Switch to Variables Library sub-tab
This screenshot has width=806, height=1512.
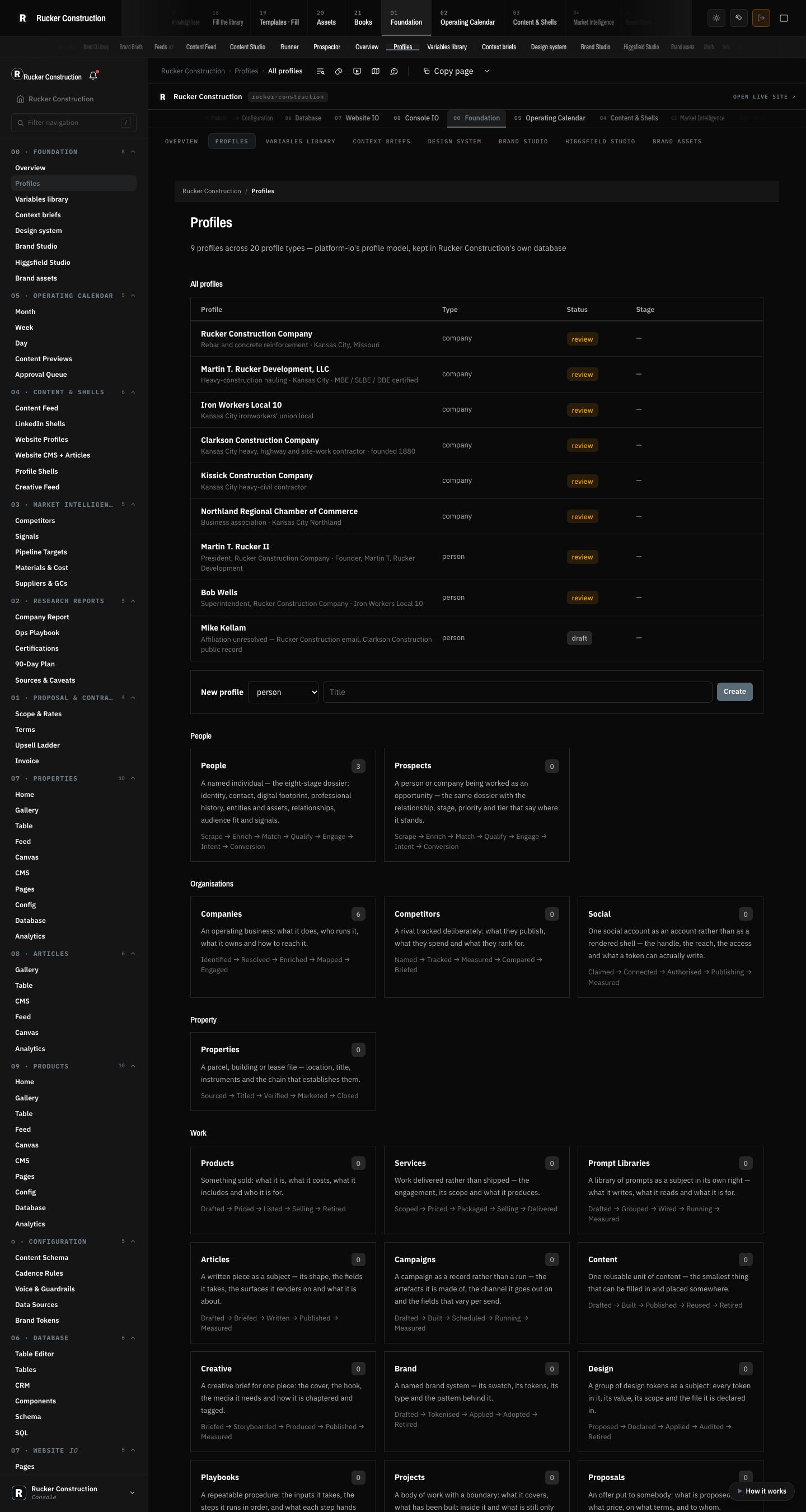(x=301, y=142)
